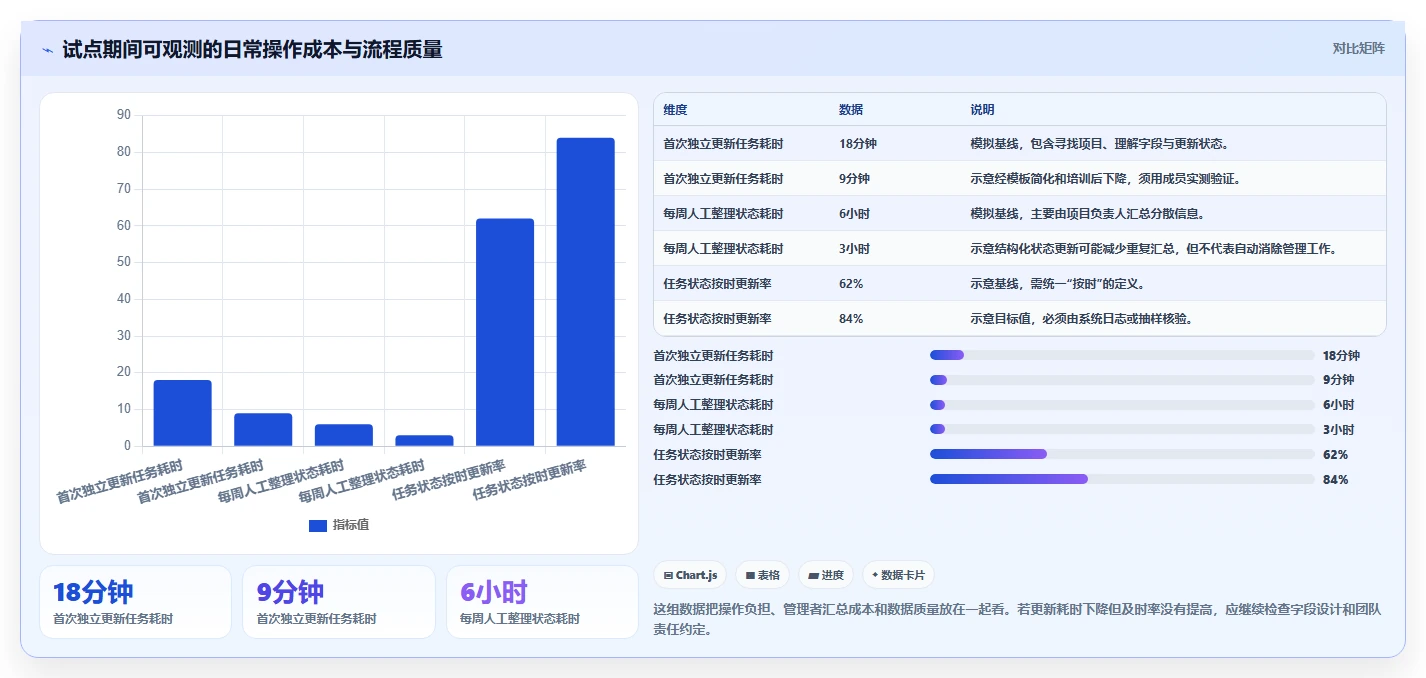The image size is (1426, 678).
Task: Select the 表格 chip
Action: point(762,575)
